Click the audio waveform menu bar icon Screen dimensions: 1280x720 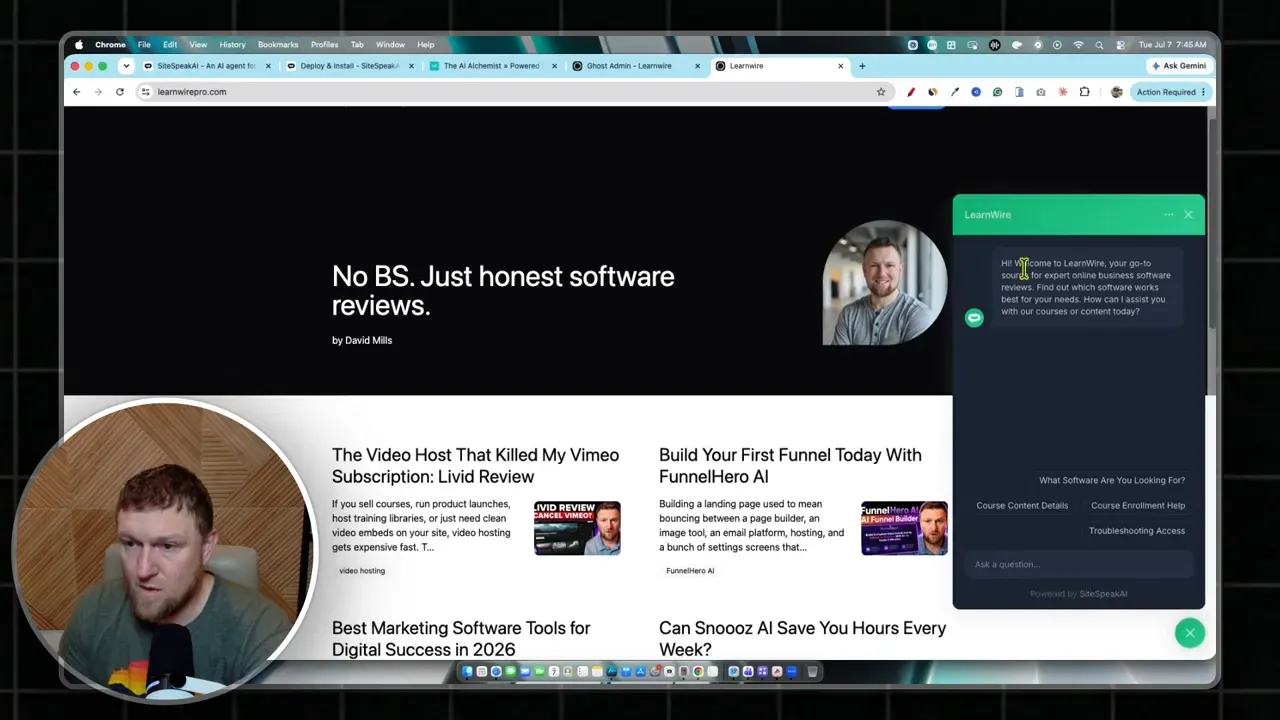pos(994,45)
